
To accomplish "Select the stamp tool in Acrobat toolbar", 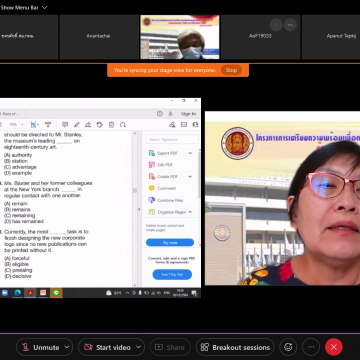I will tap(99, 125).
